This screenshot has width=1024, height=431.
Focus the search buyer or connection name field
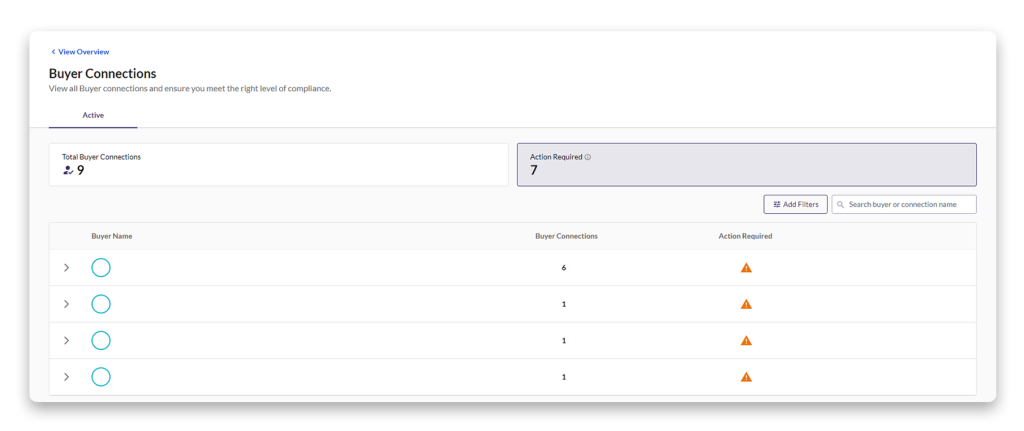904,204
